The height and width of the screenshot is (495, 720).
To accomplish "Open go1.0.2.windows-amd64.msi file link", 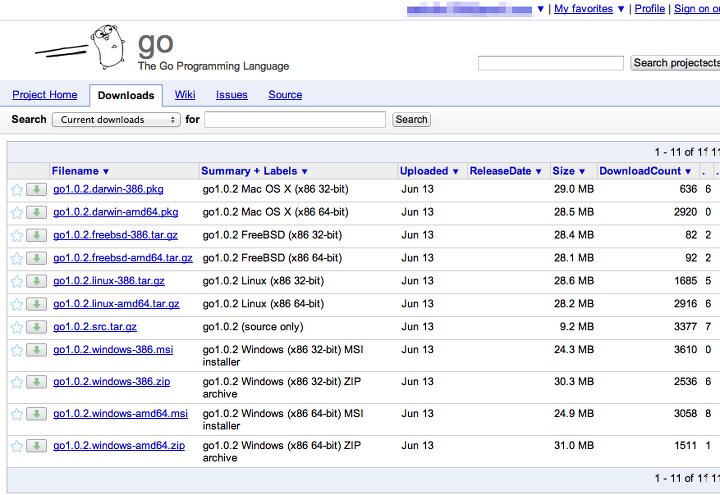I will (x=120, y=413).
